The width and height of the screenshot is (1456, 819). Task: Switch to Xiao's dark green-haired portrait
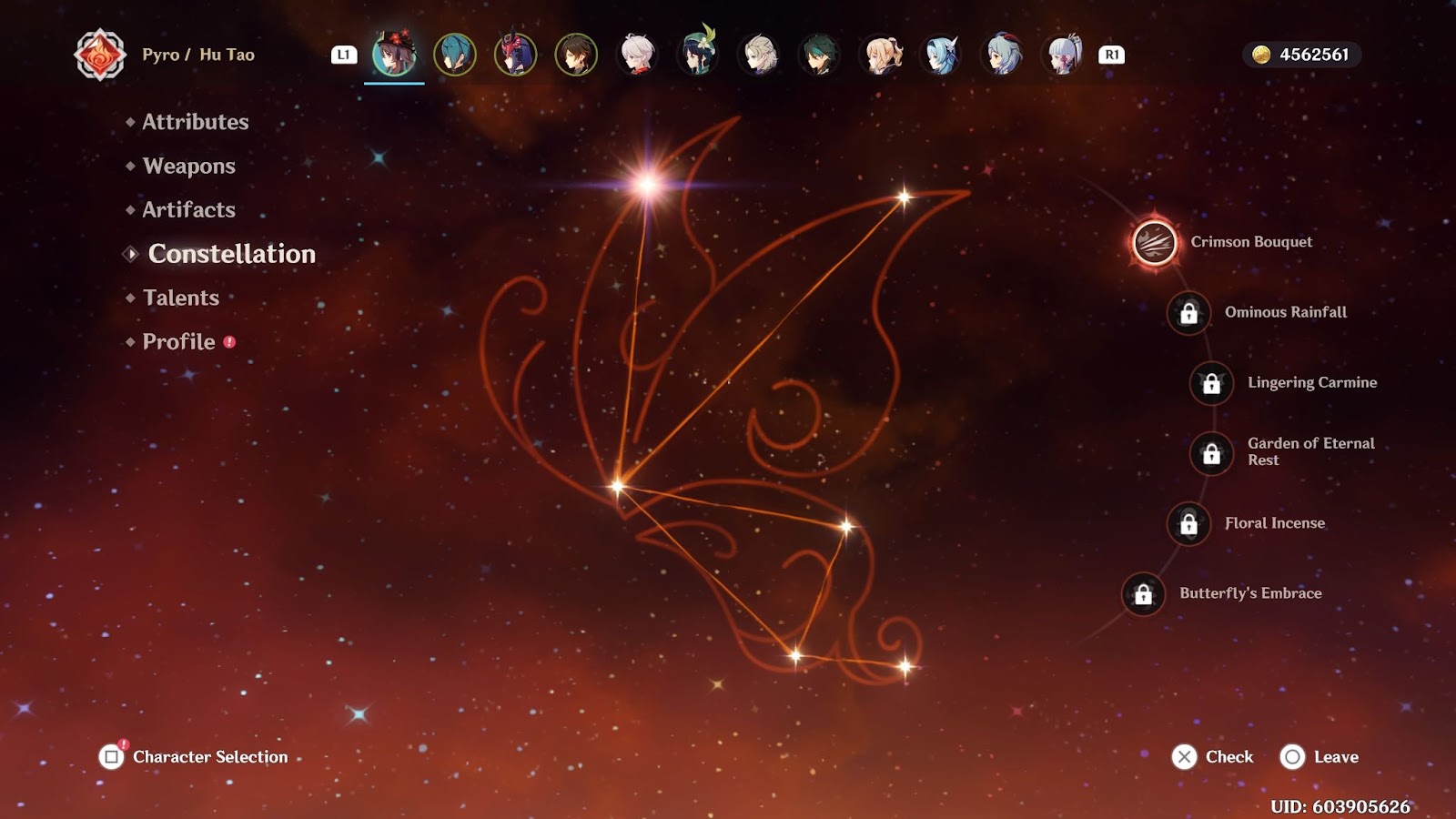click(820, 55)
